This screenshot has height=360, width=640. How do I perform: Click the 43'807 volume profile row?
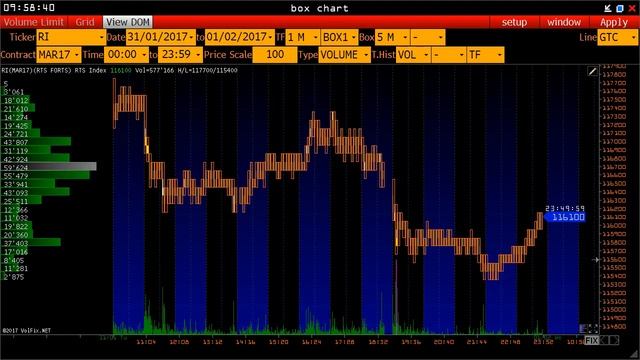point(36,142)
